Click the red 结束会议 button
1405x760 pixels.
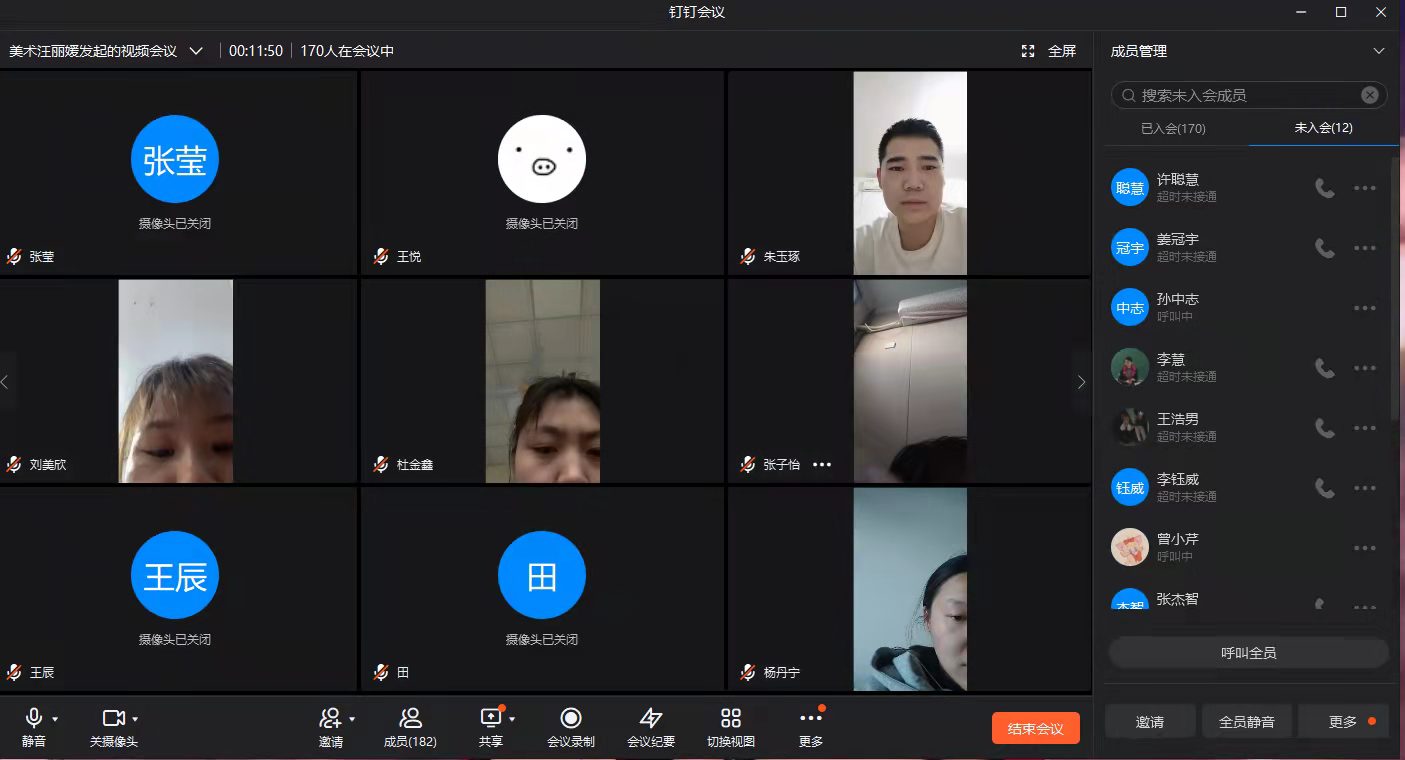coord(1036,728)
